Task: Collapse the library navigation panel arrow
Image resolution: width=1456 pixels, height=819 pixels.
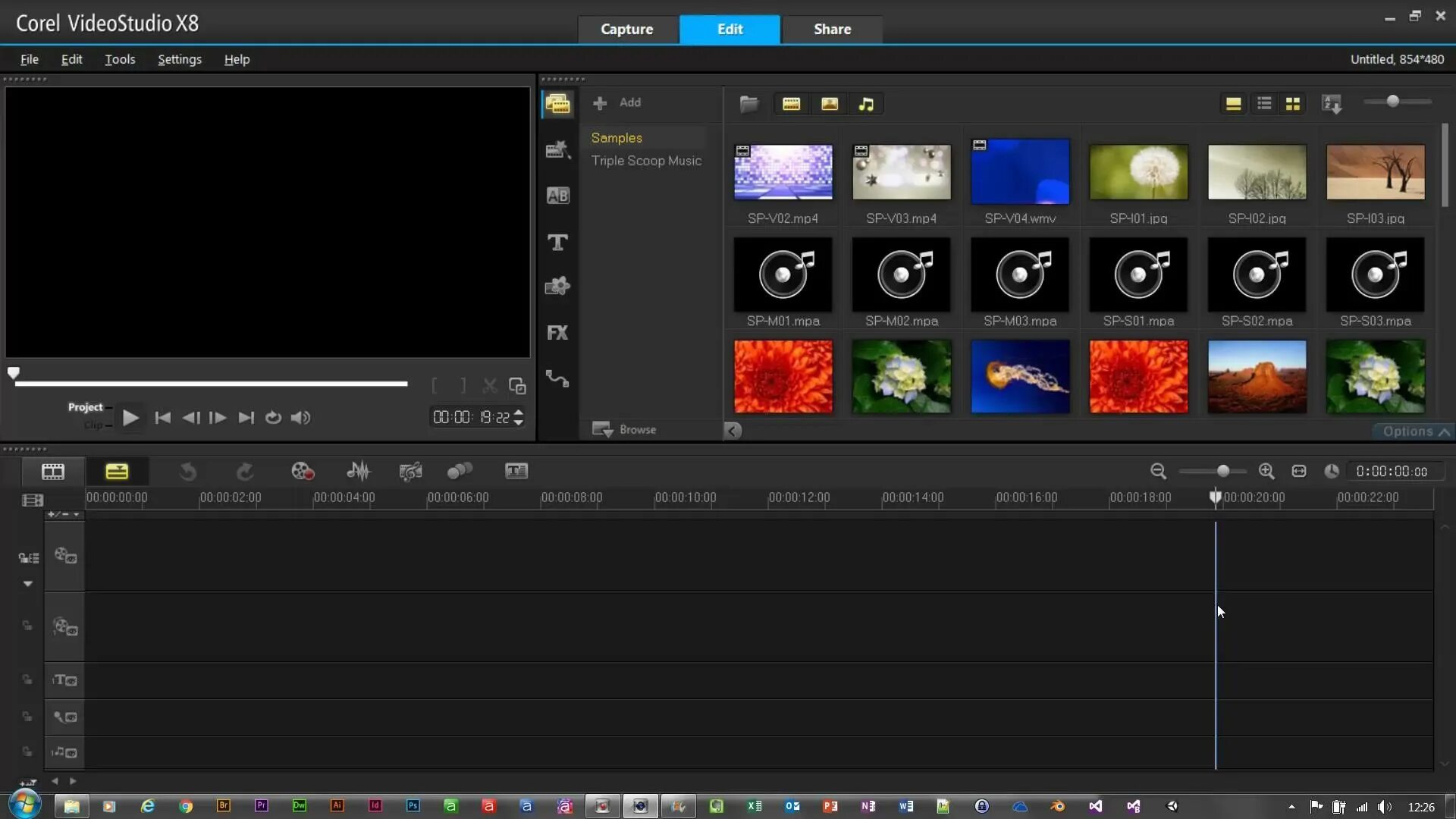Action: click(733, 431)
